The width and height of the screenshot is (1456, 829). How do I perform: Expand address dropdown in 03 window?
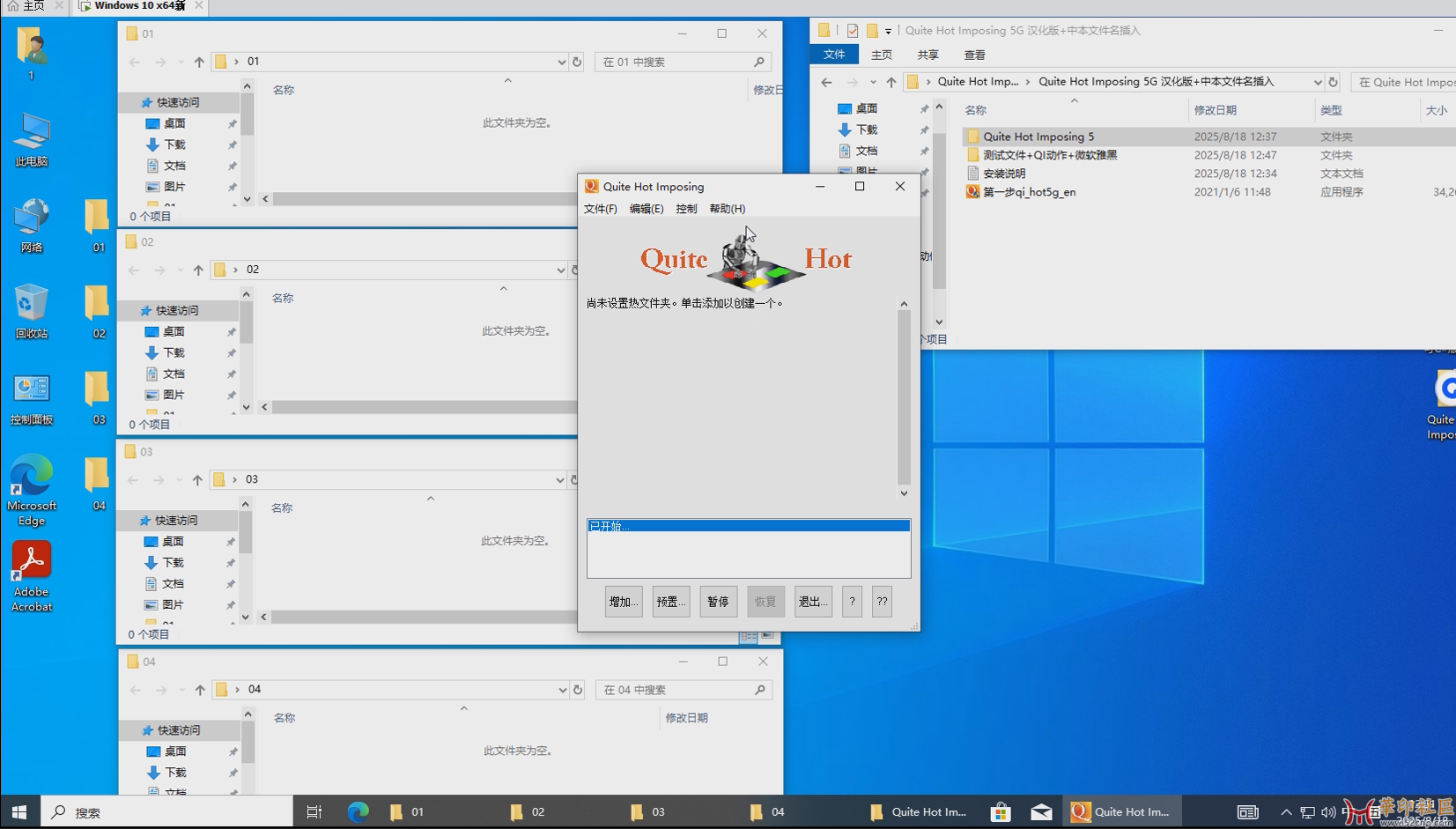[559, 479]
